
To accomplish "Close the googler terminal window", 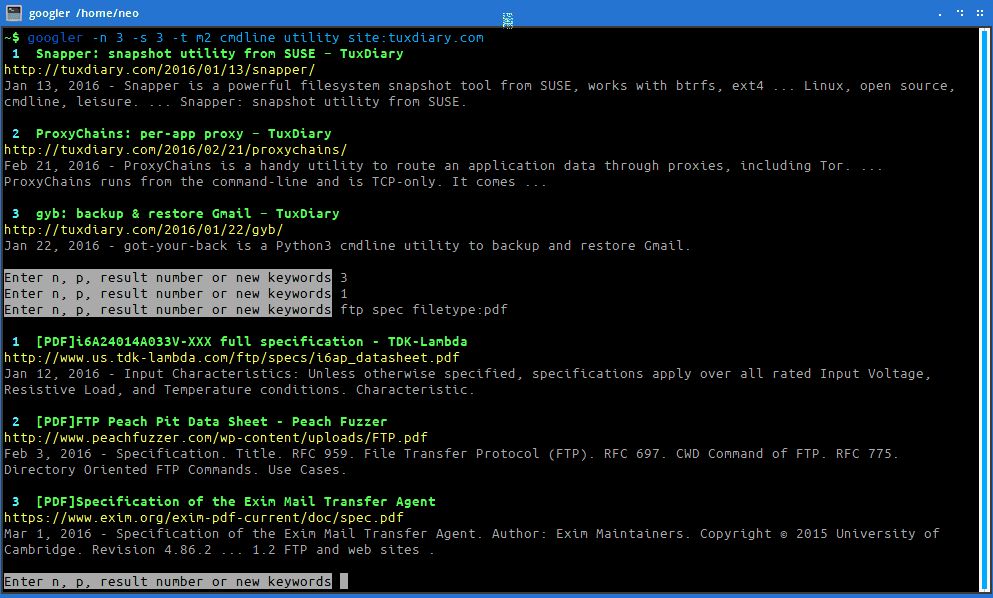I will click(978, 13).
